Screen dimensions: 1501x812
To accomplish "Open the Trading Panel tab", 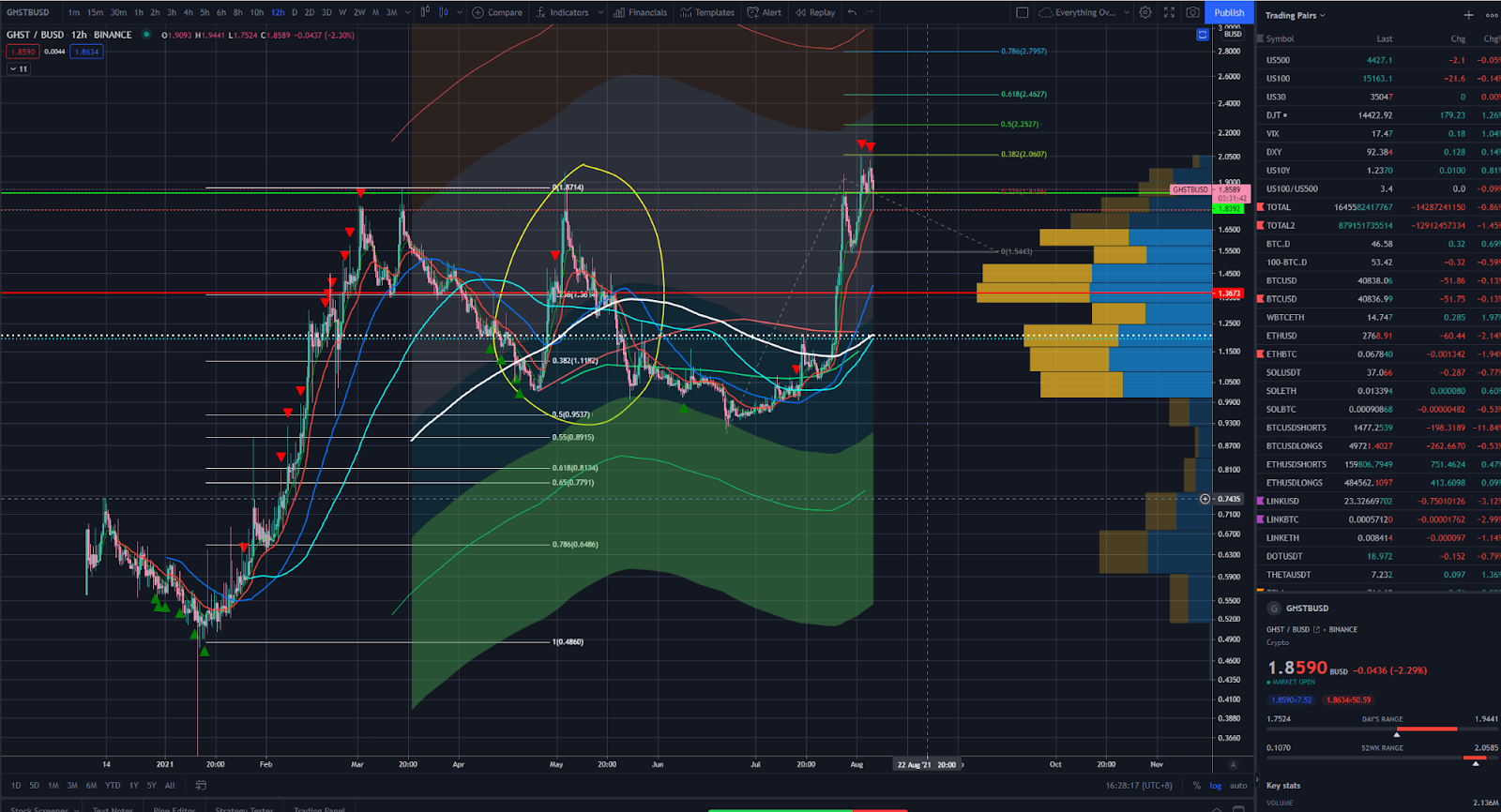I will pos(319,807).
